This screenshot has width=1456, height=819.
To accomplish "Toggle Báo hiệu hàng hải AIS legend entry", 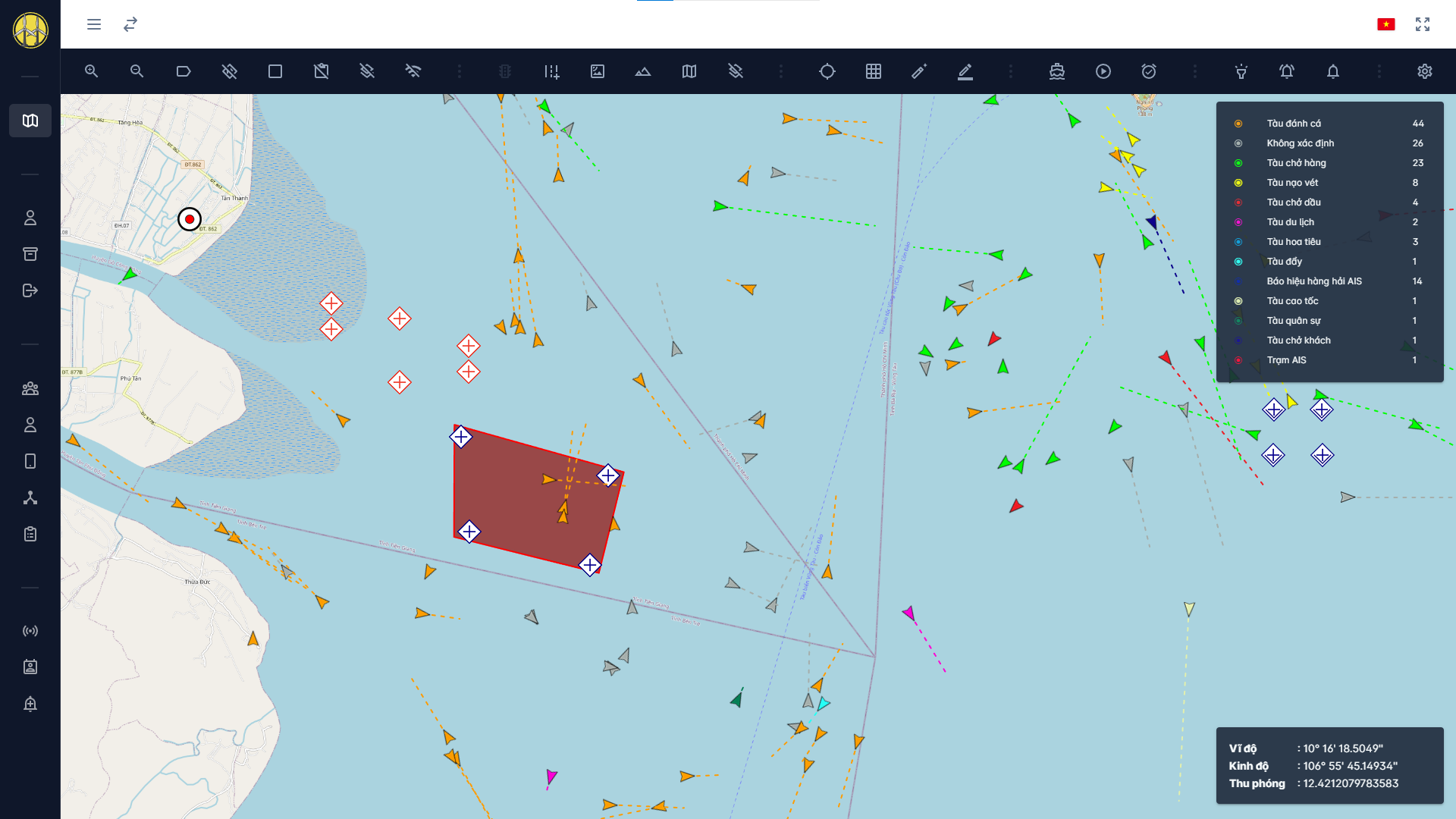I will click(1313, 281).
